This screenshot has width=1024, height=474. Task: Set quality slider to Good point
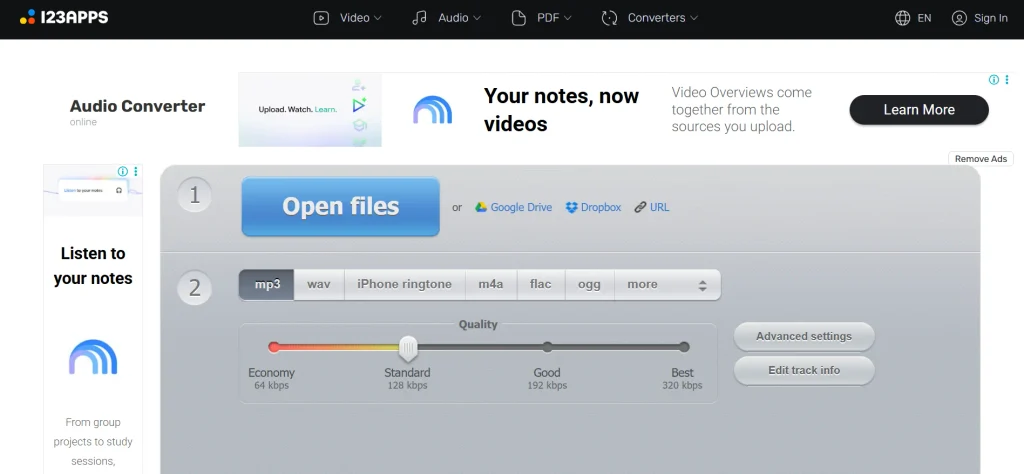point(547,347)
